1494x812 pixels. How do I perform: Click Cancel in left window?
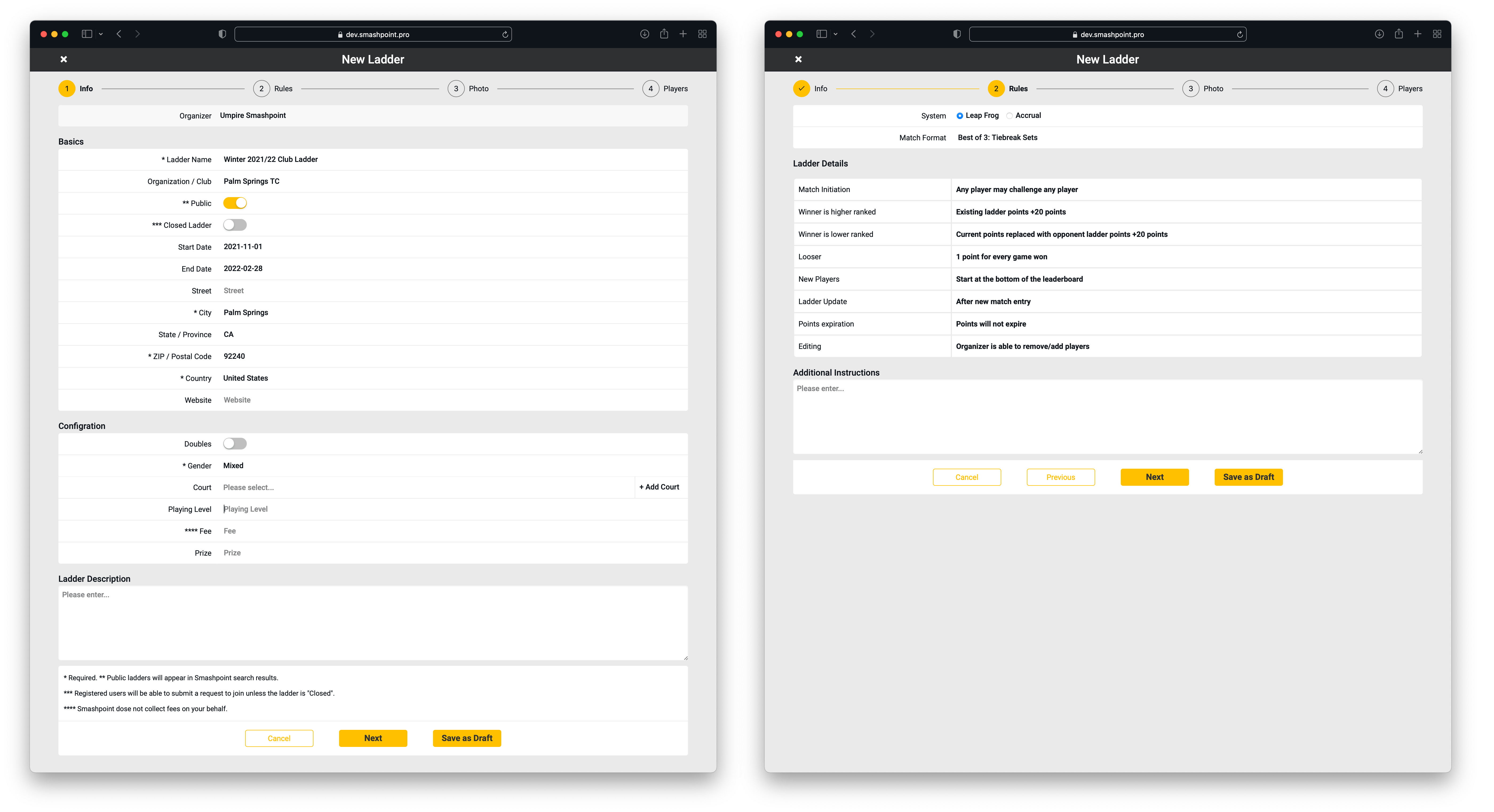[x=279, y=738]
